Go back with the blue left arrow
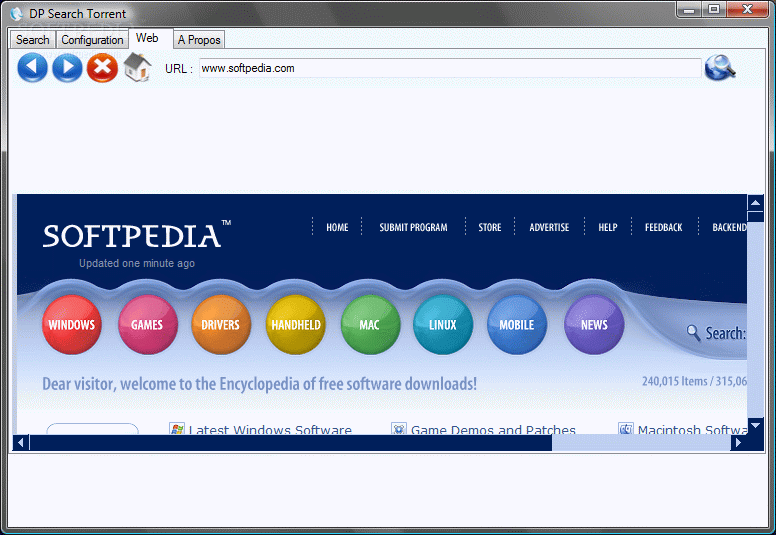 tap(32, 67)
